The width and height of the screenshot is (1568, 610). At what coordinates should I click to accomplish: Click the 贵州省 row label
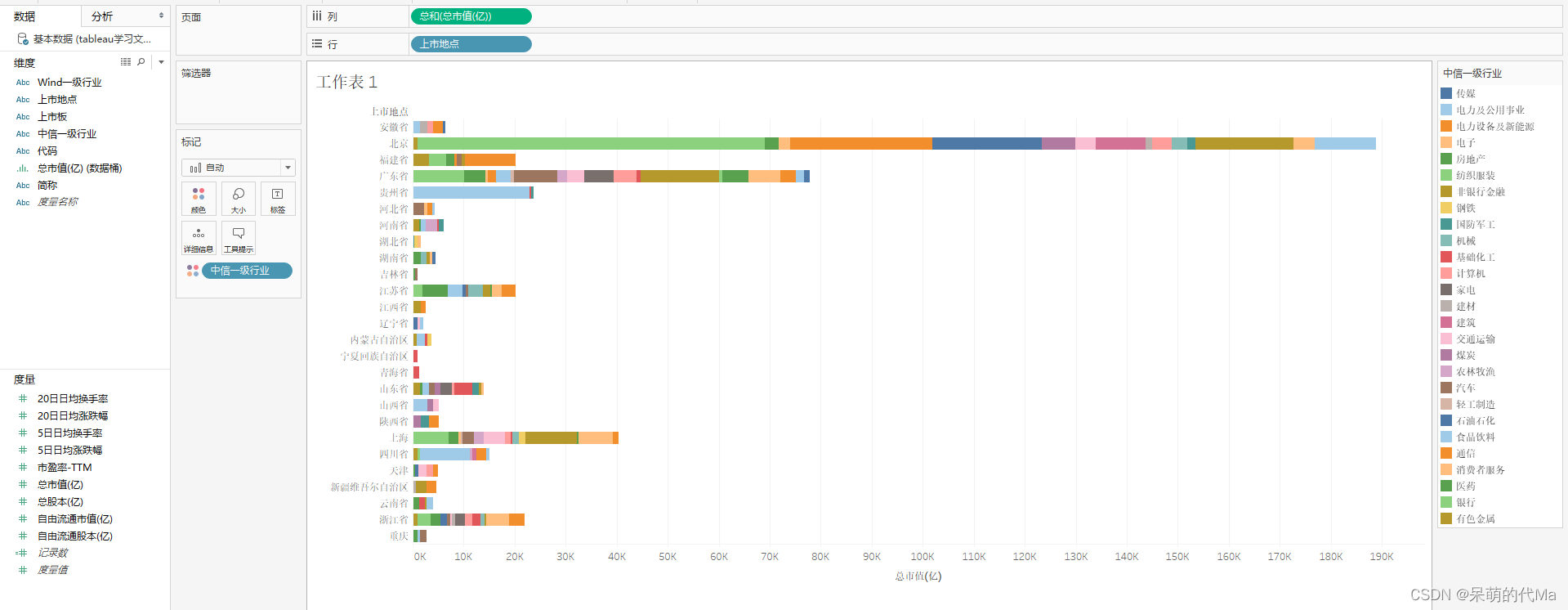(394, 193)
